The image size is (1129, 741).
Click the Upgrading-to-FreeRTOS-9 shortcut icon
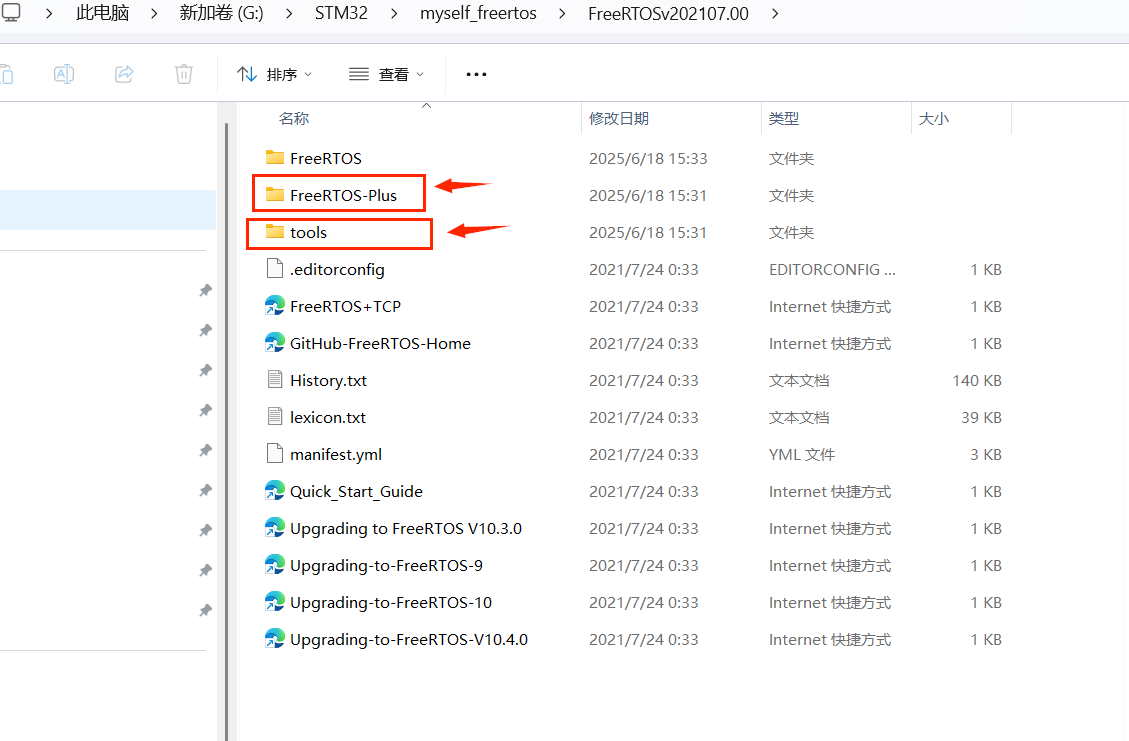pyautogui.click(x=274, y=565)
